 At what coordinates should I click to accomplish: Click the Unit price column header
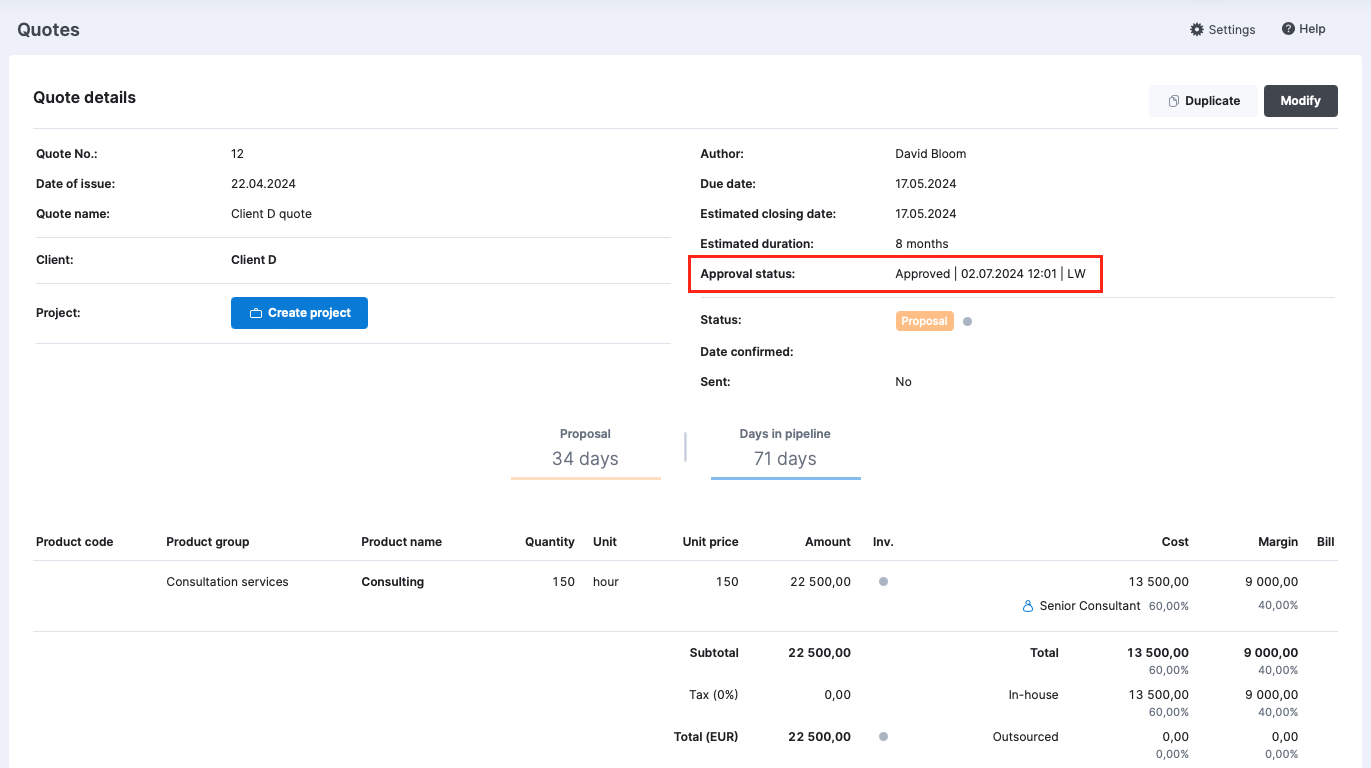(710, 542)
